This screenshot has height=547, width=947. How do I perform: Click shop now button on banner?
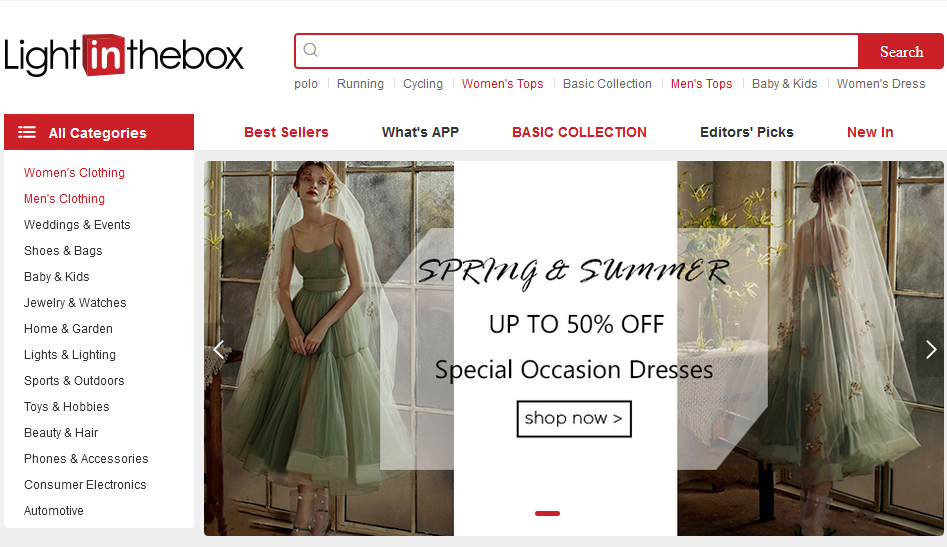coord(574,418)
